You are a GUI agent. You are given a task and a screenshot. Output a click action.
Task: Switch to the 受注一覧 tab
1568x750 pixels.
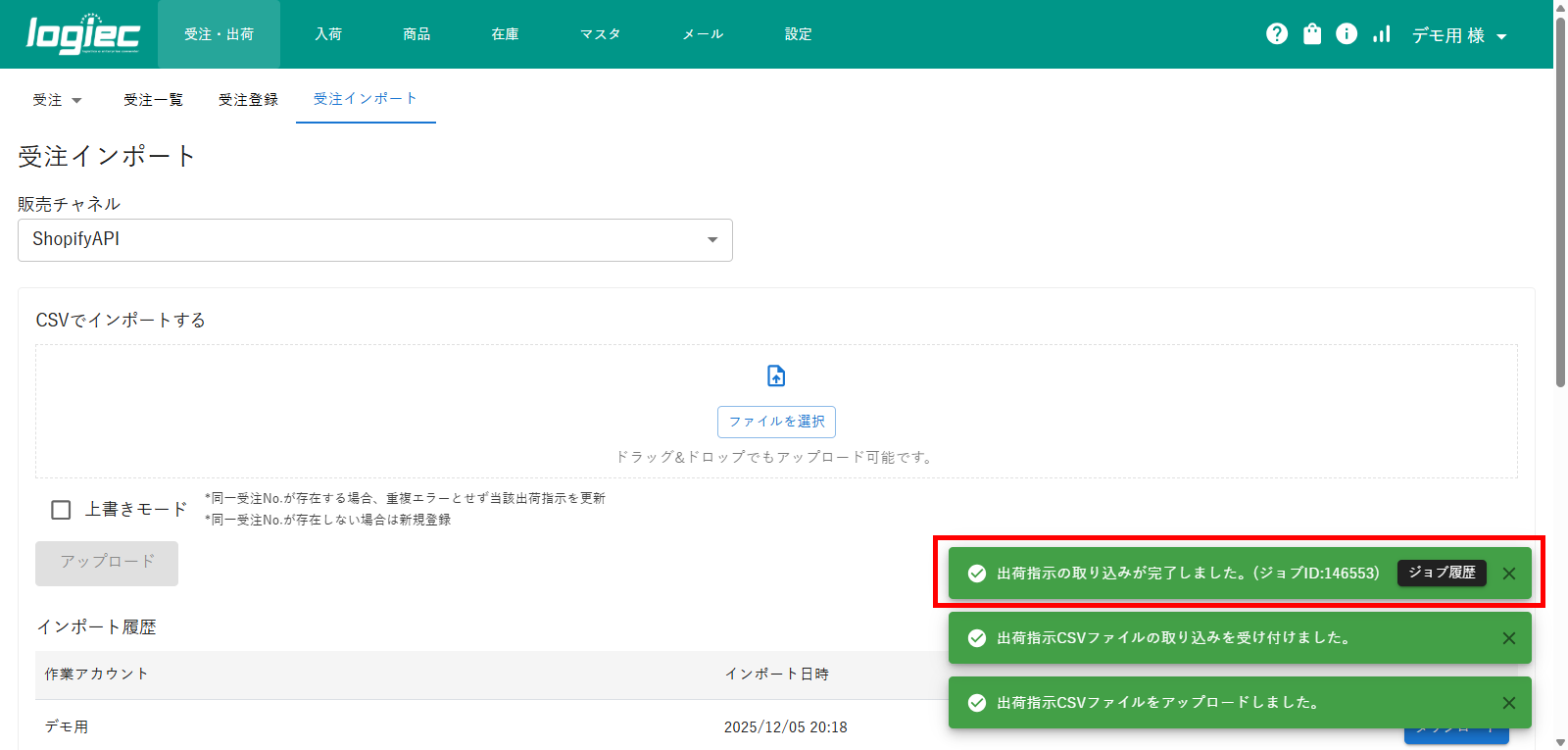point(153,100)
